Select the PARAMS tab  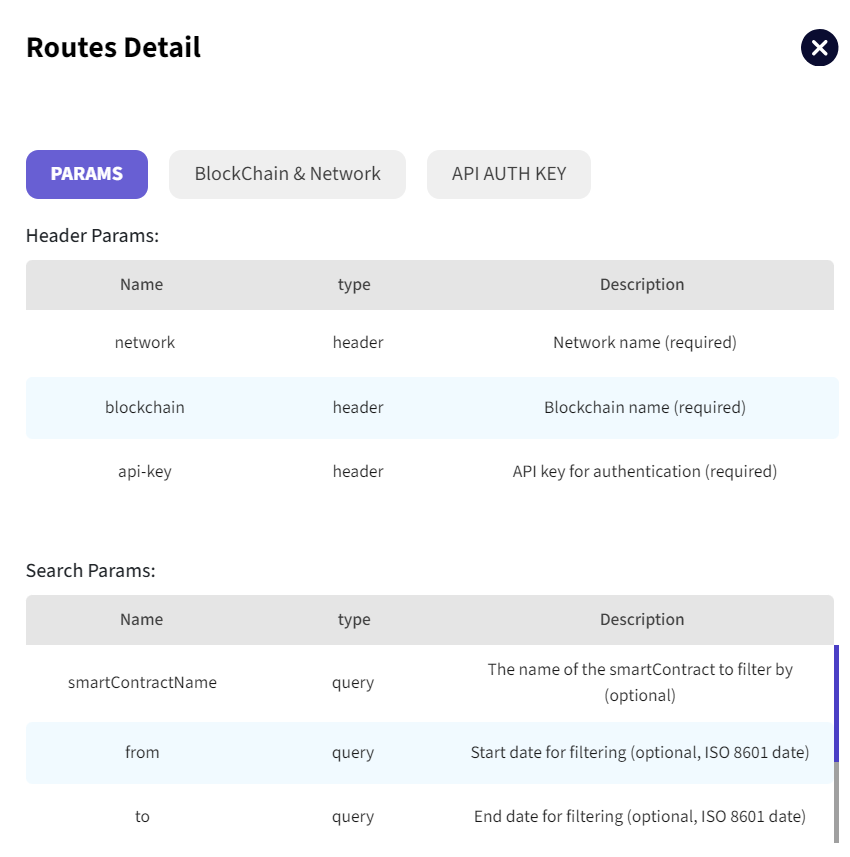point(87,174)
